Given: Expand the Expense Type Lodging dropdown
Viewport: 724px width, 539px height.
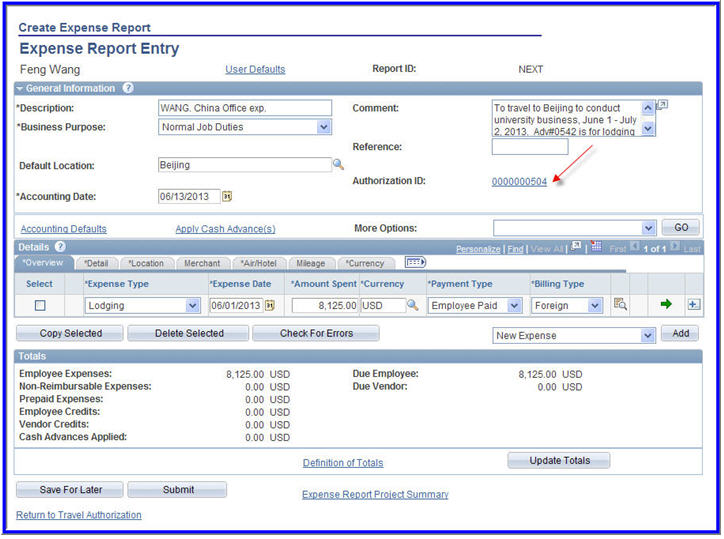Looking at the screenshot, I should point(193,306).
